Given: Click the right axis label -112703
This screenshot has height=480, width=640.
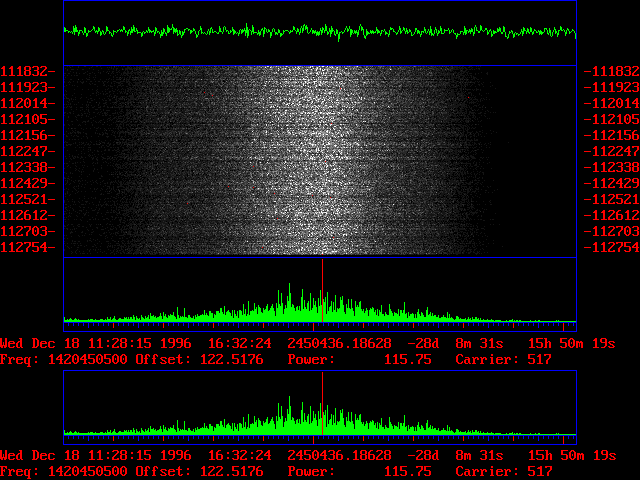Looking at the screenshot, I should tap(611, 231).
